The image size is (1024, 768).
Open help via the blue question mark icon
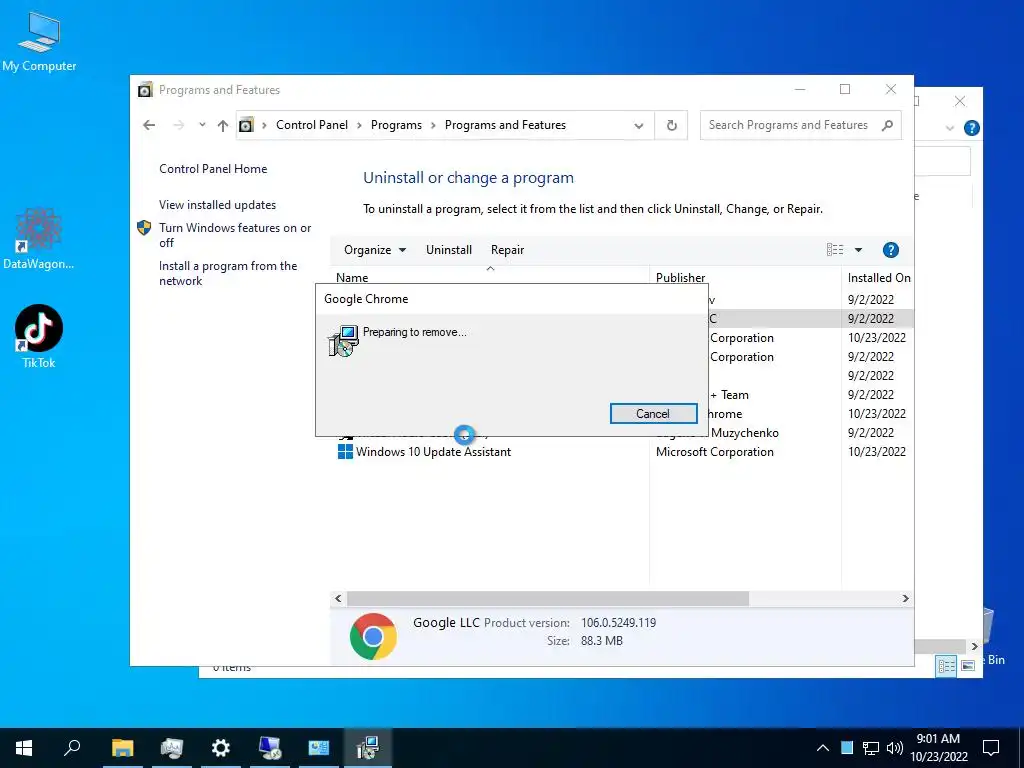coord(890,249)
